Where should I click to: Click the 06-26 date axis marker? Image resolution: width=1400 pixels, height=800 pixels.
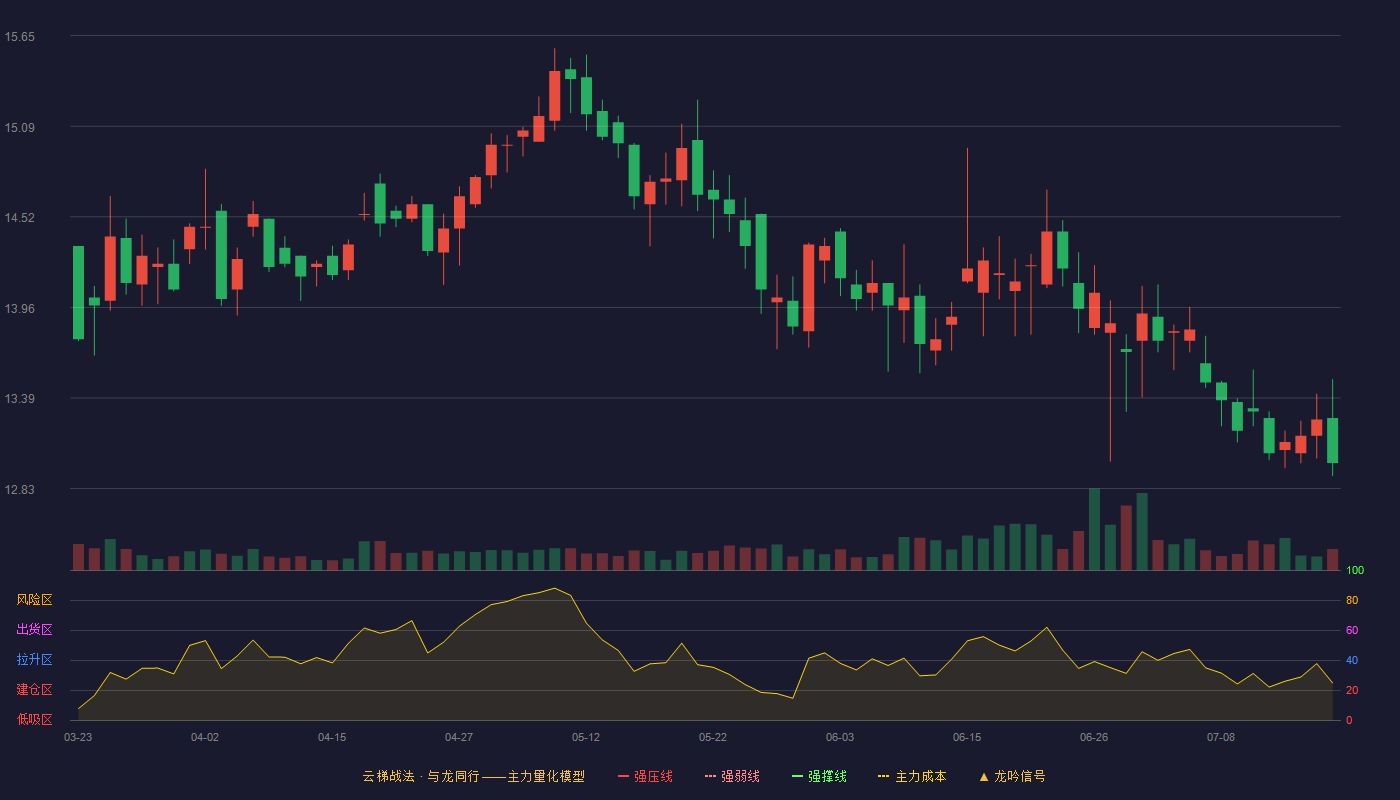point(1094,737)
